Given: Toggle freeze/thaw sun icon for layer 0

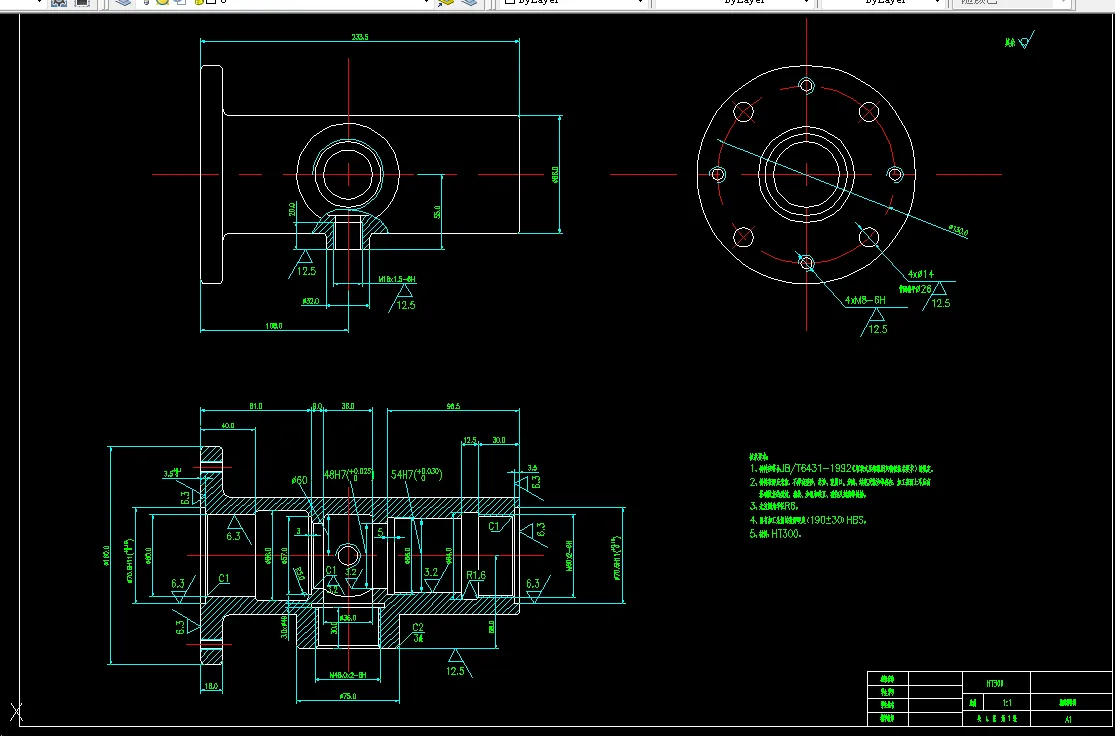Looking at the screenshot, I should [161, 3].
